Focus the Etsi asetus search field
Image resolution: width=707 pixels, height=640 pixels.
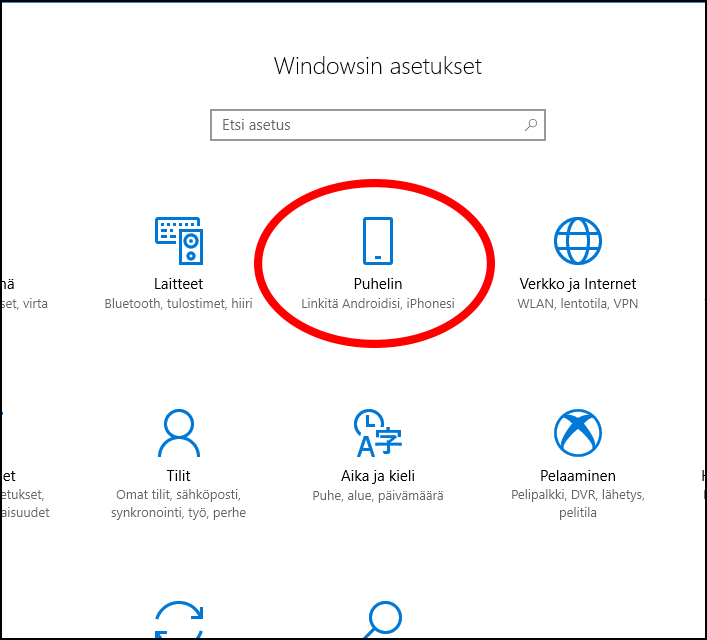(x=378, y=125)
